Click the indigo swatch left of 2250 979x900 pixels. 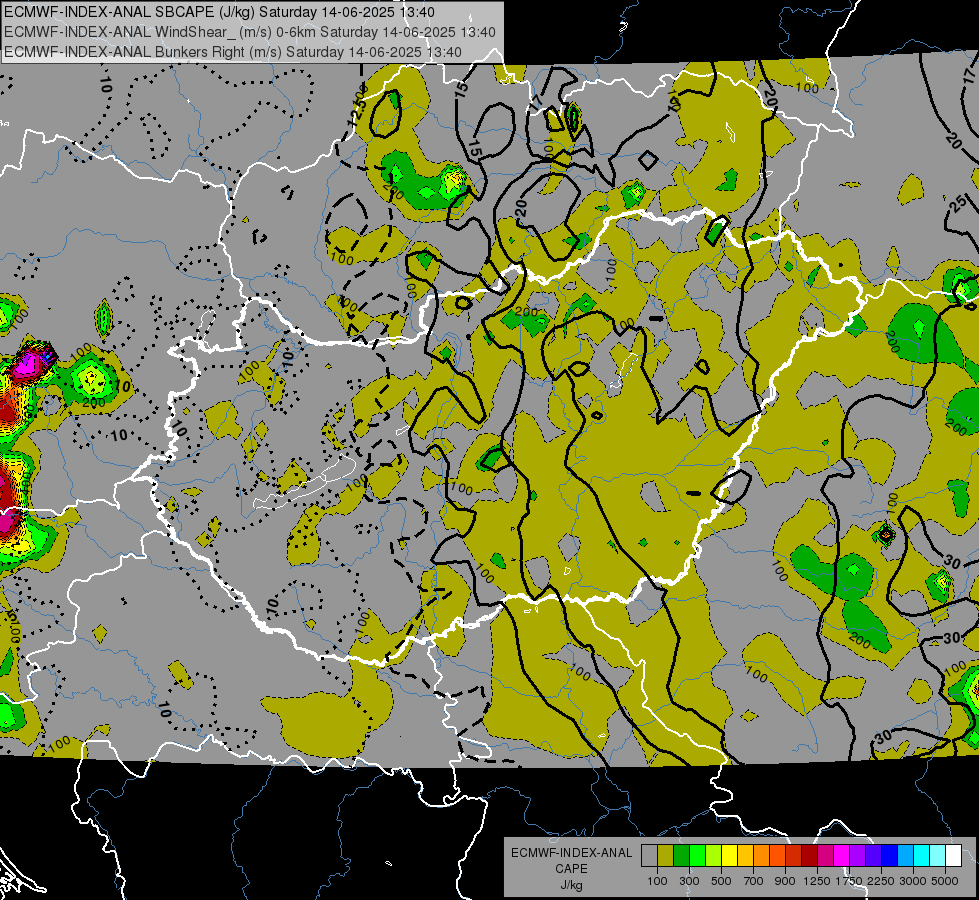coord(873,855)
